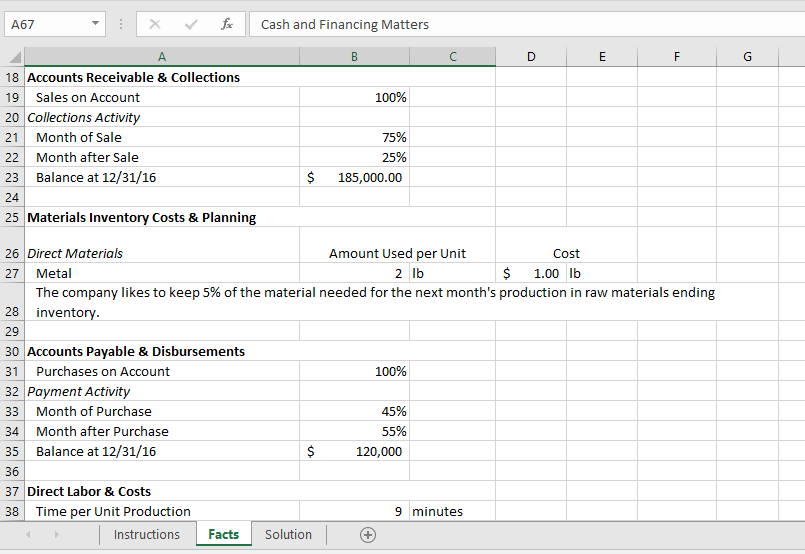This screenshot has width=805, height=554.
Task: Select the 25% value cell
Action: pos(354,157)
